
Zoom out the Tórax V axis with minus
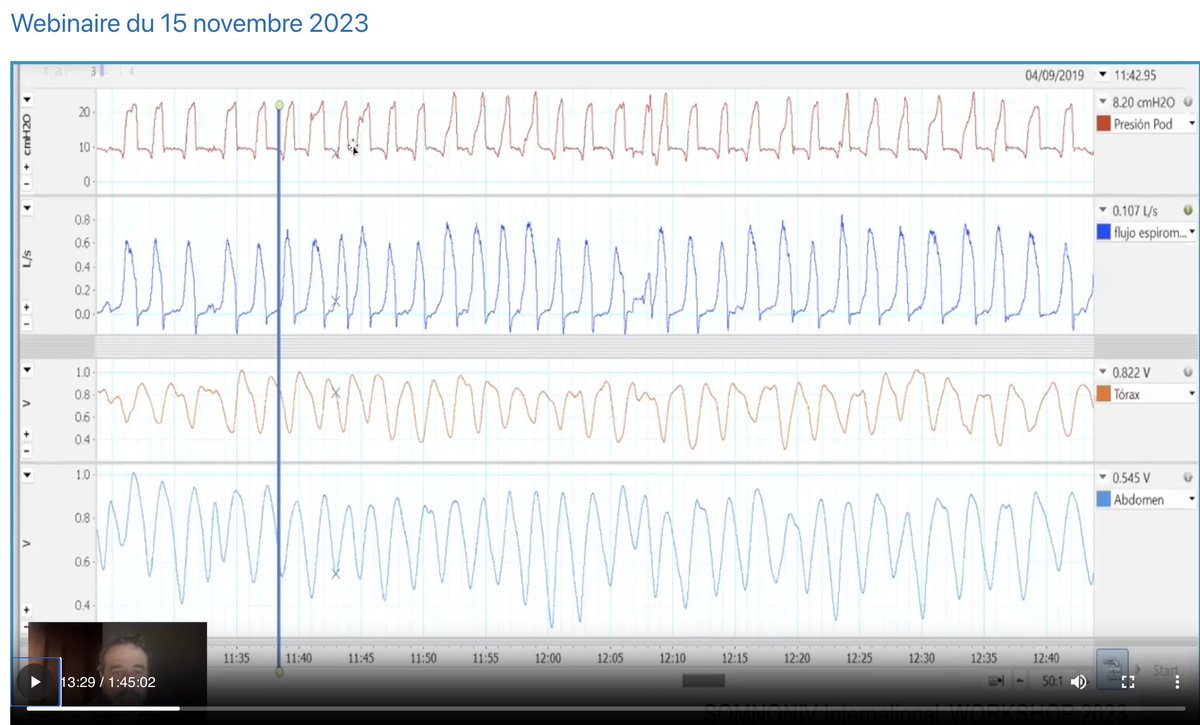pyautogui.click(x=26, y=449)
